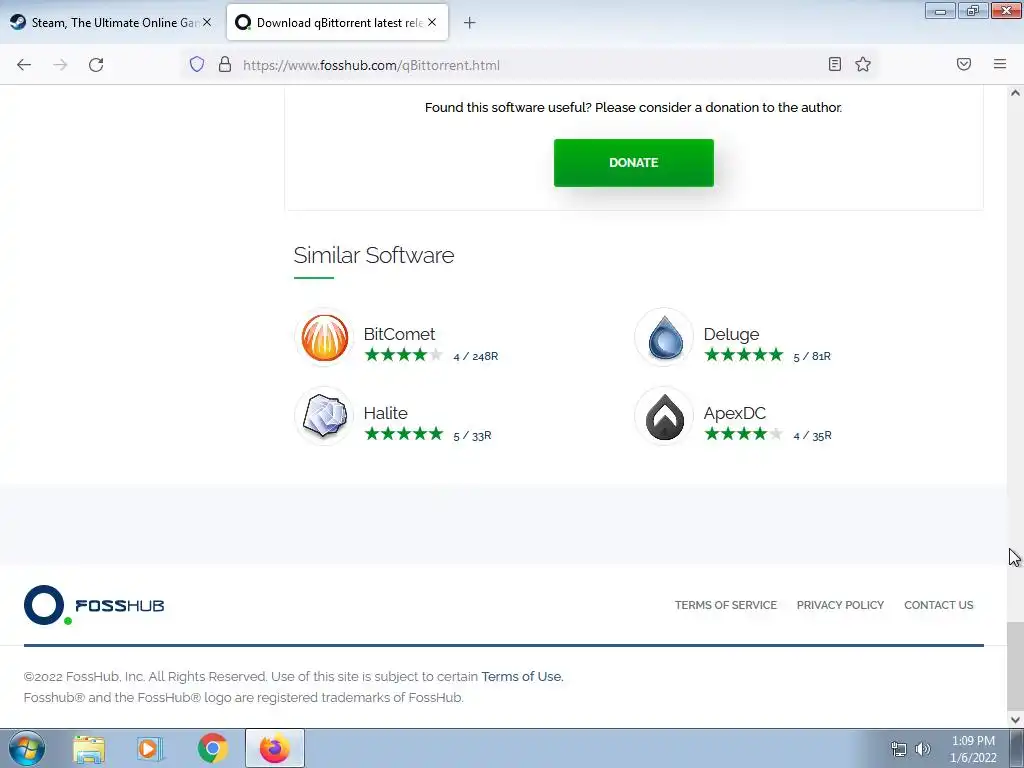This screenshot has height=768, width=1024.
Task: Open the BitComet software link
Action: click(x=399, y=334)
